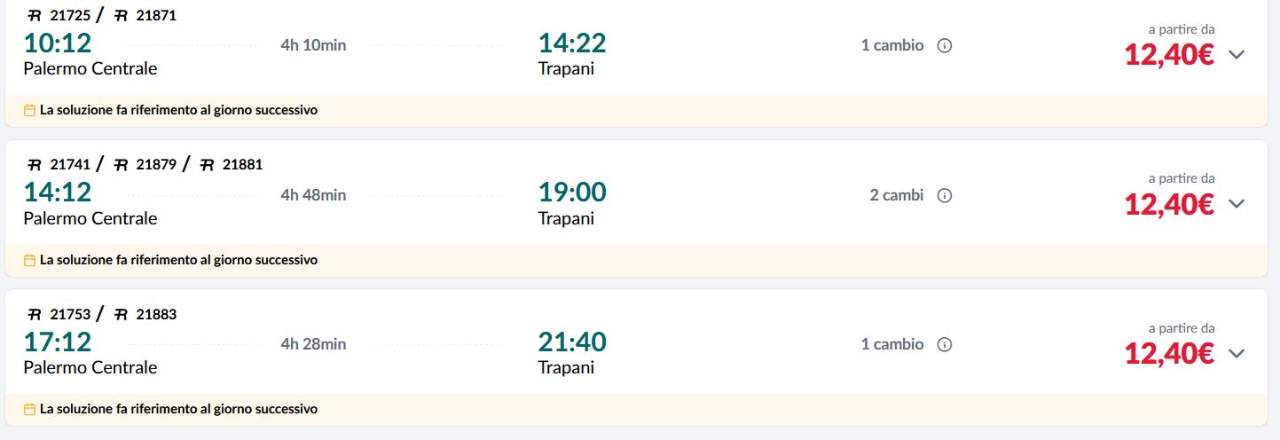
Task: Click calendar icon in 14:12 trip's next-day notice
Action: coord(29,260)
